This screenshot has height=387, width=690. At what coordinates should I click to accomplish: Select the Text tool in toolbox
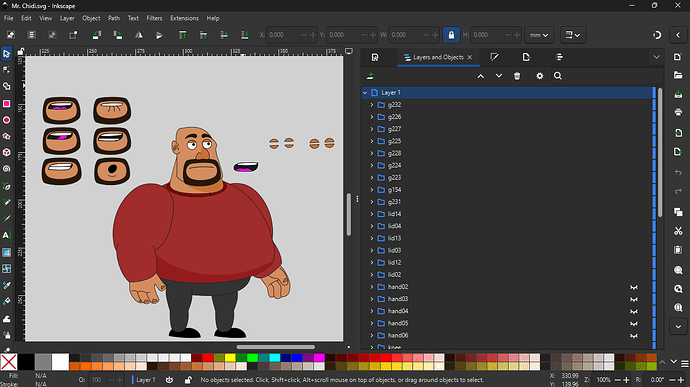[6, 235]
